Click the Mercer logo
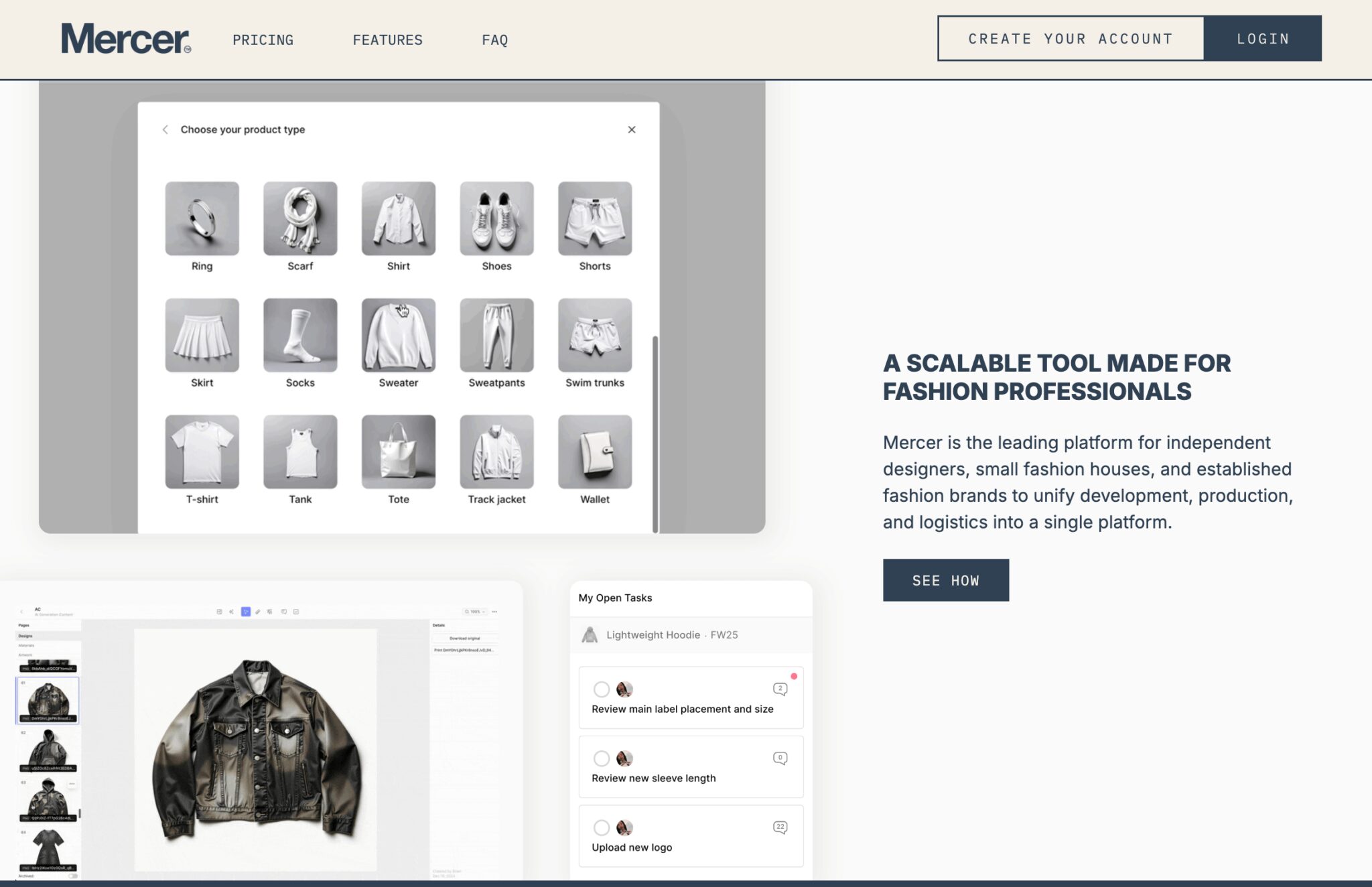 [126, 38]
